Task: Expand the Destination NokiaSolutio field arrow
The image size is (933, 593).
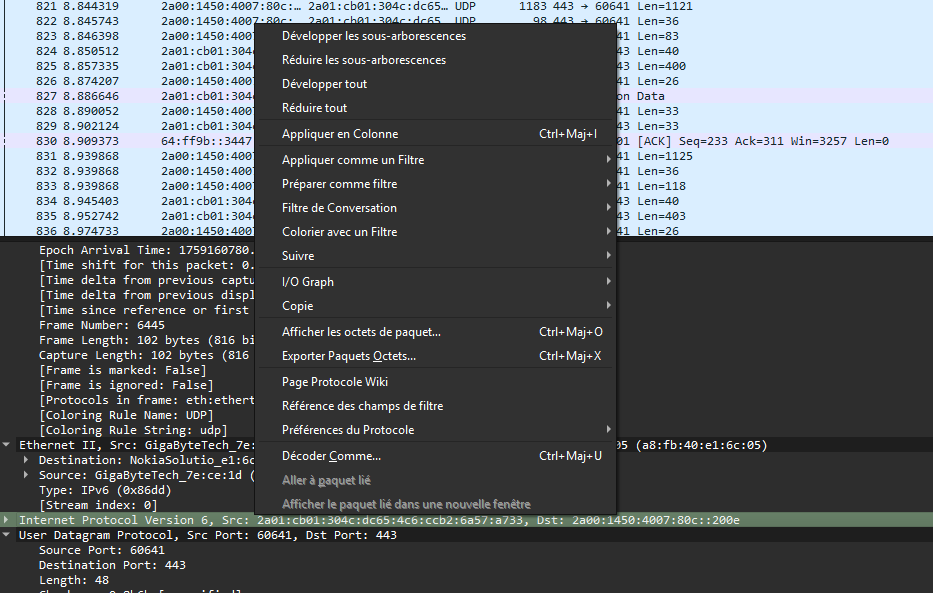Action: [x=26, y=460]
